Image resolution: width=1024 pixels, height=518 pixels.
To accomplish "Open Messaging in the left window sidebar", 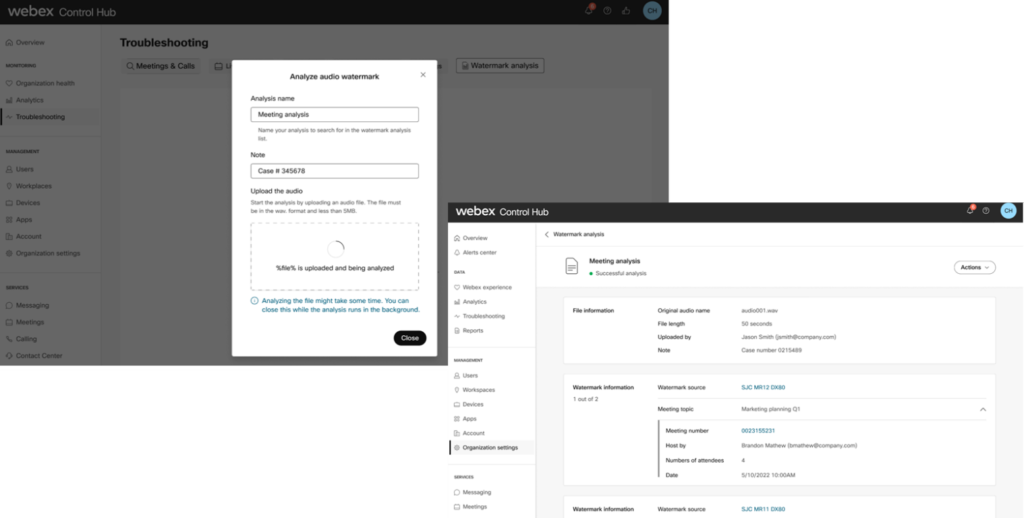I will coord(27,305).
